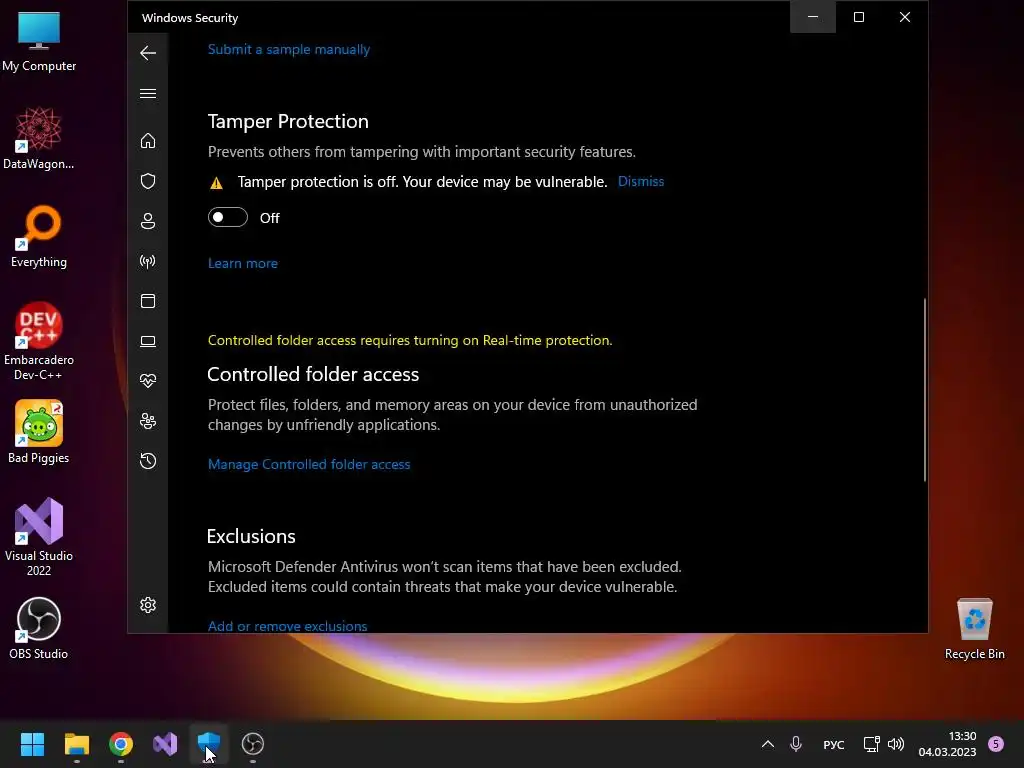Open network status tray icon
1024x768 pixels.
click(871, 744)
